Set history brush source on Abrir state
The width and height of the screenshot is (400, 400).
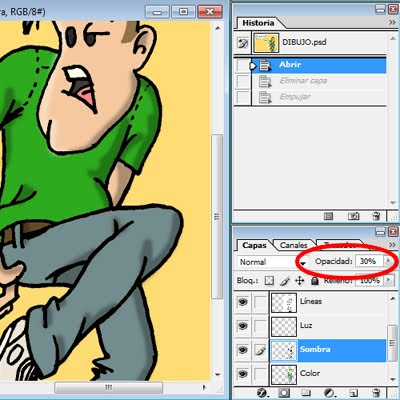[242, 66]
